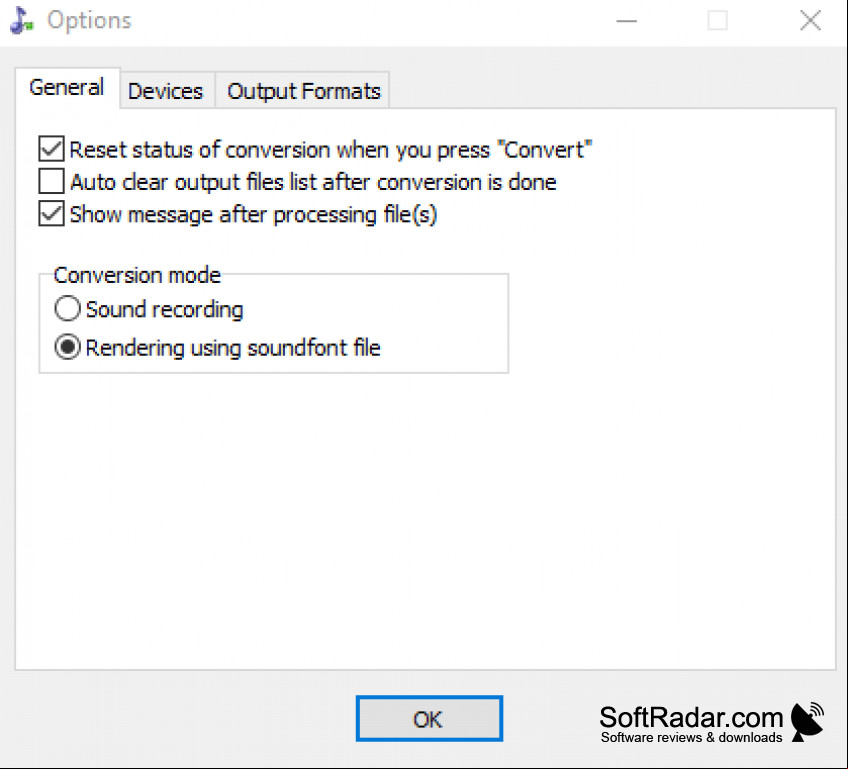Confirm settings with the OK button
Image resolution: width=848 pixels, height=769 pixels.
[429, 718]
